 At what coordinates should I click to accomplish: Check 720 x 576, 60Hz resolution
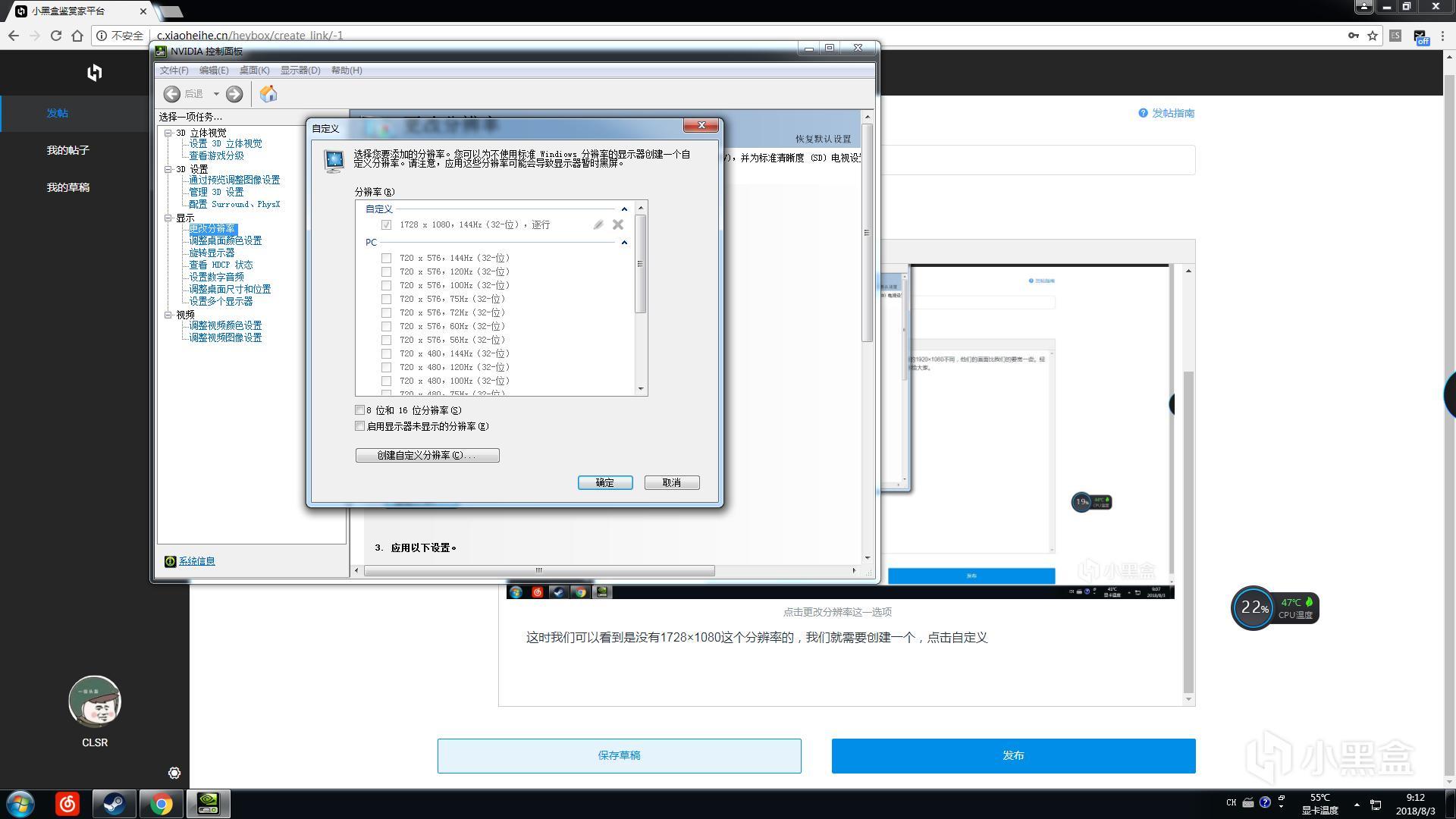coord(387,326)
